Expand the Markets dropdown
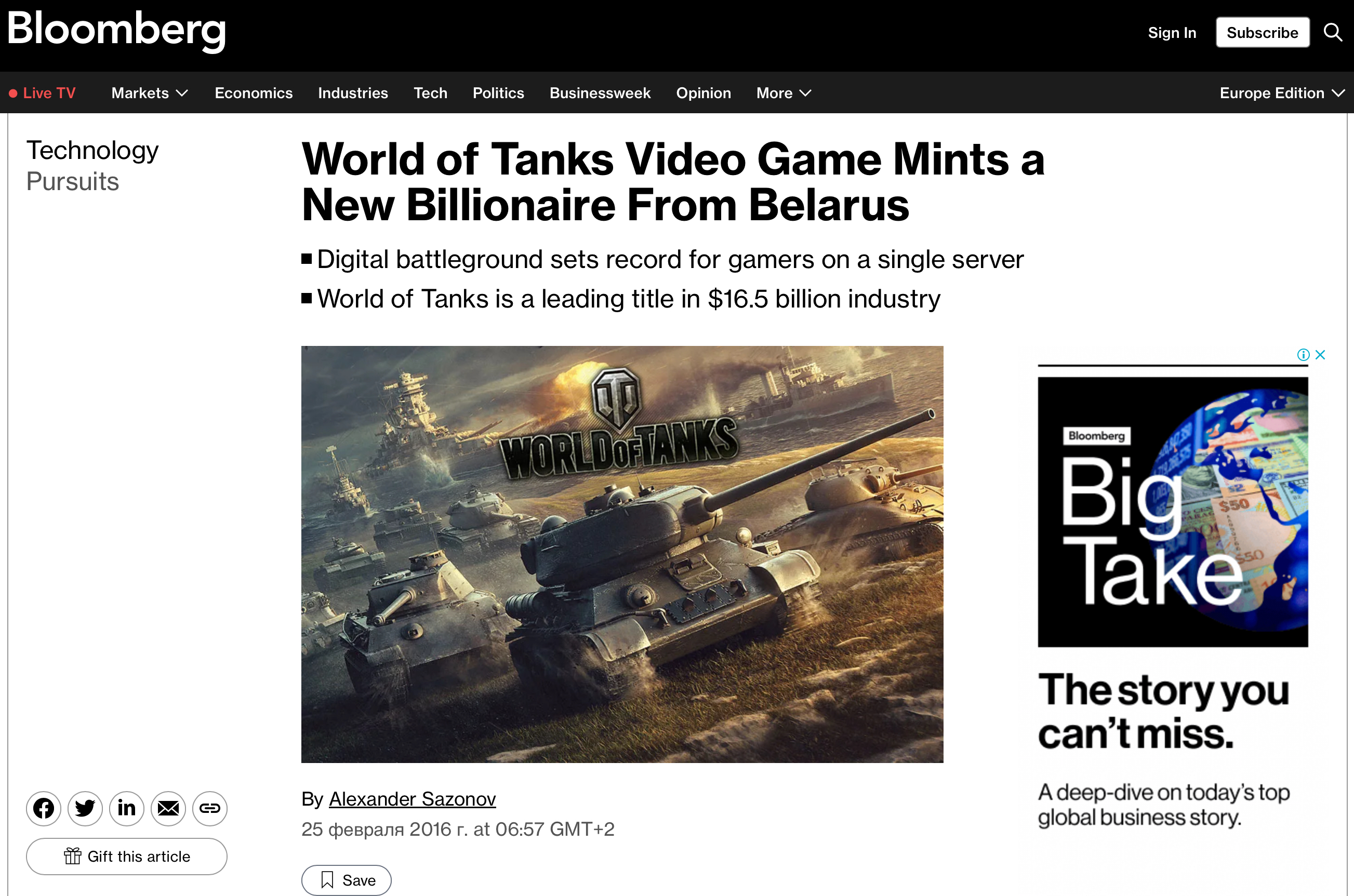 click(150, 93)
